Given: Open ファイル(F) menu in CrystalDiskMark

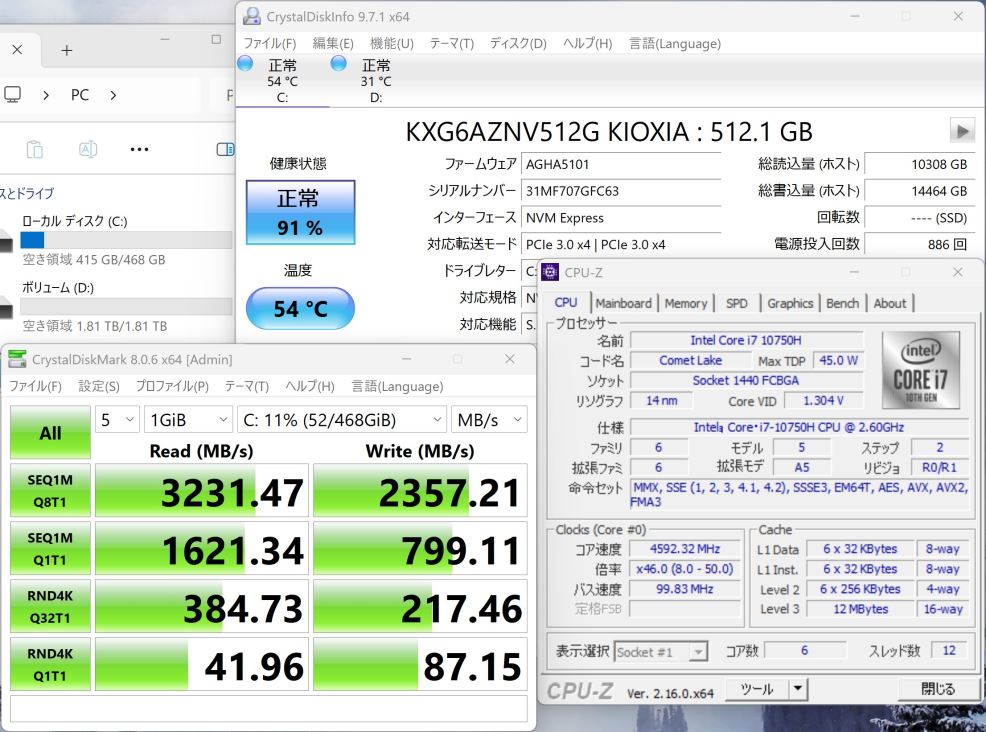Looking at the screenshot, I should (x=35, y=386).
